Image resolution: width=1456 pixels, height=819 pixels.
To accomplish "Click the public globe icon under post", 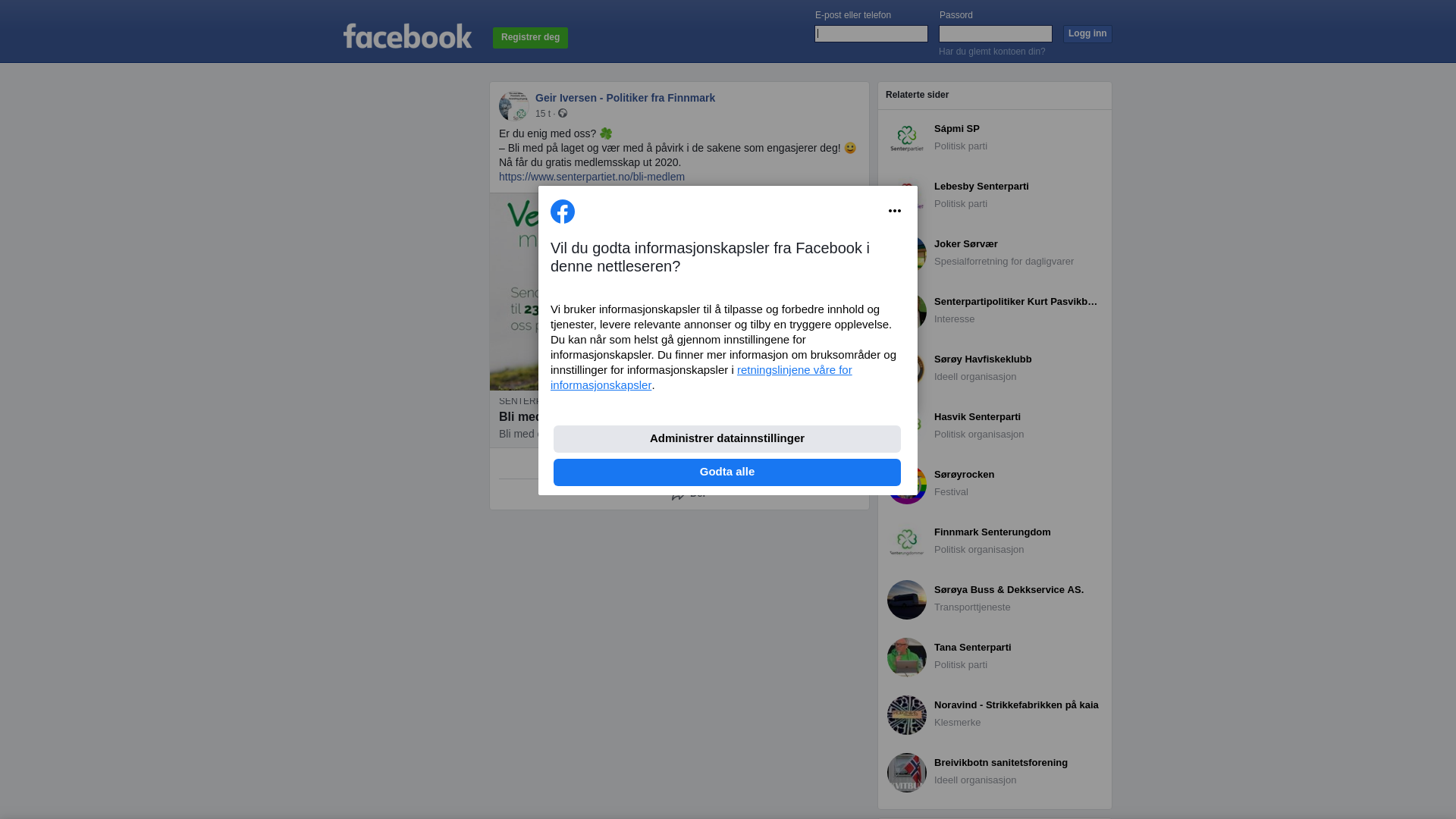I will (x=563, y=113).
